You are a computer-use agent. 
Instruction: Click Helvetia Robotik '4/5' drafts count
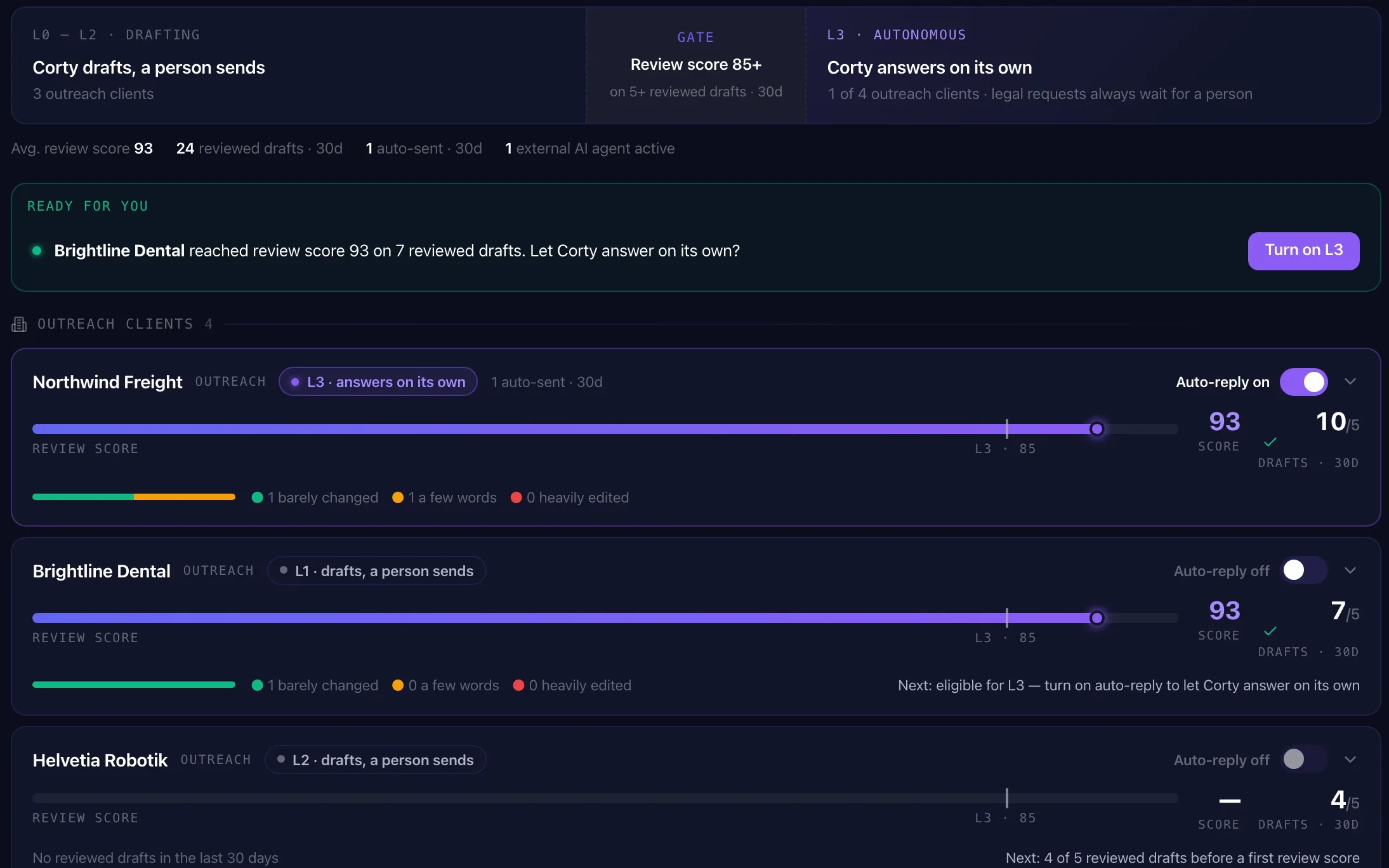pyautogui.click(x=1345, y=800)
